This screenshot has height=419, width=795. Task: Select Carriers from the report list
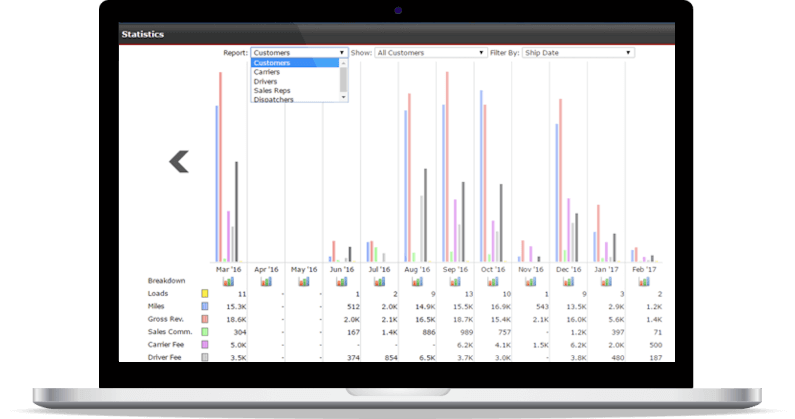(267, 72)
